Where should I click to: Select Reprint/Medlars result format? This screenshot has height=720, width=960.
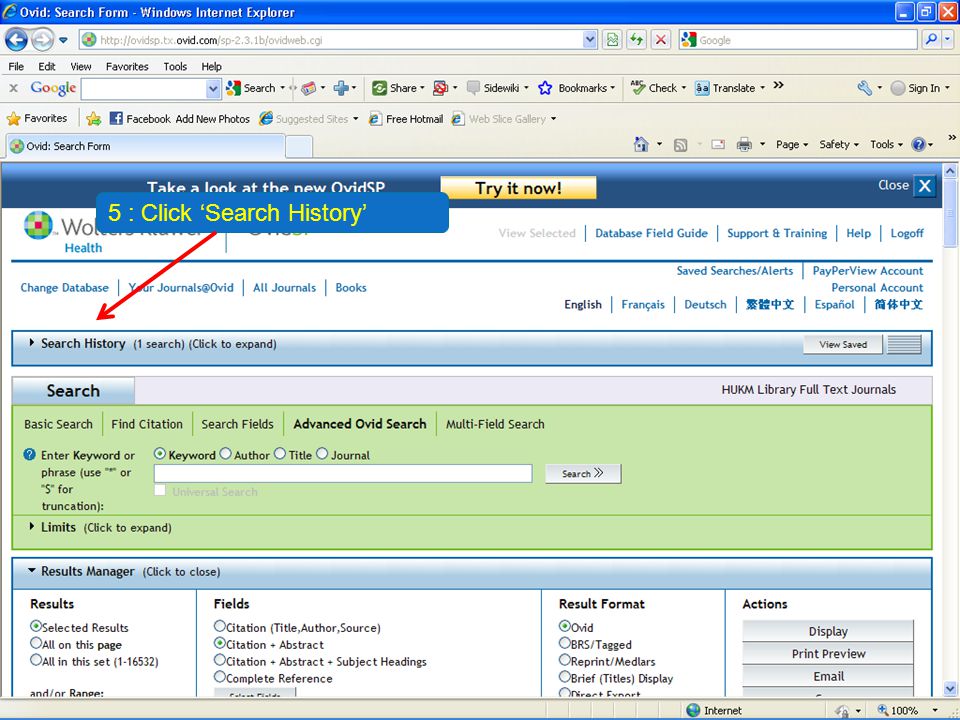(564, 660)
